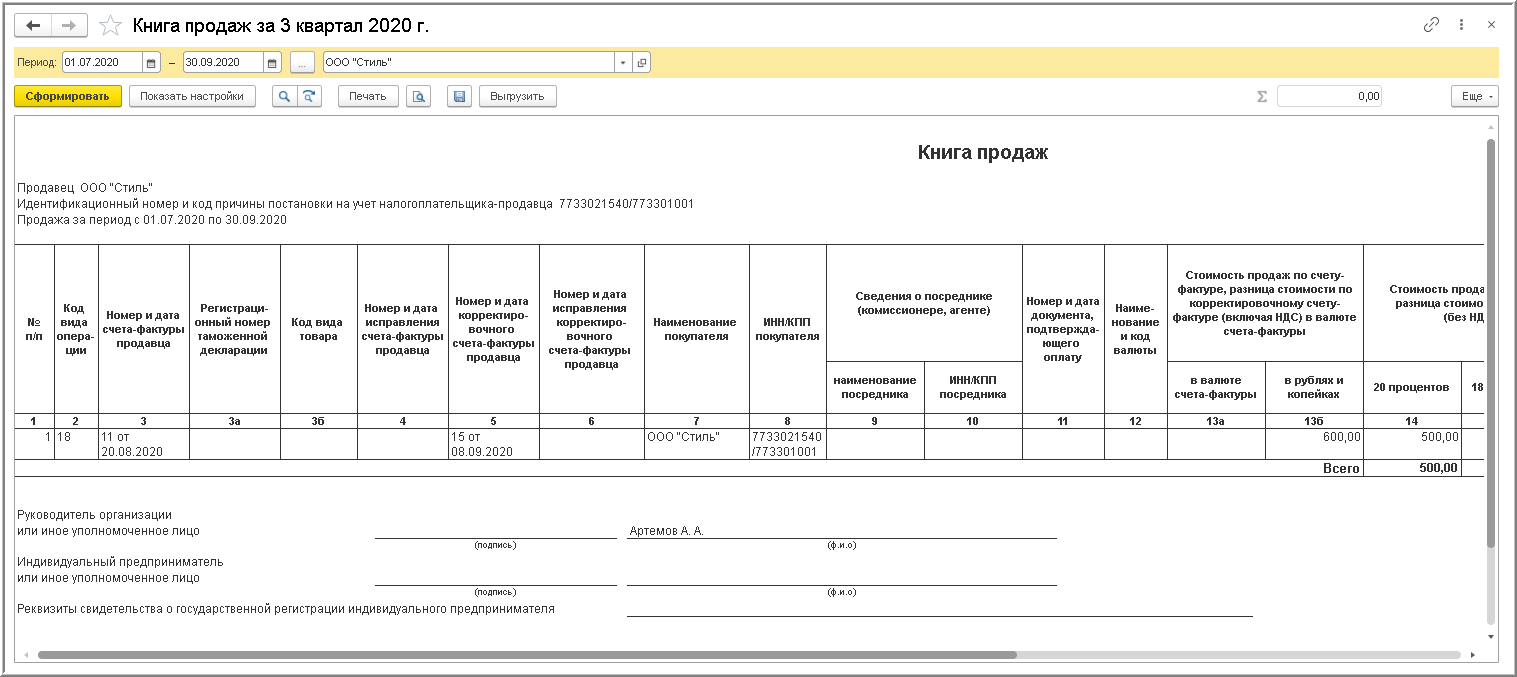Click the vertical scrollbar thumb
Screen dimensions: 1517x677
pyautogui.click(x=1491, y=343)
